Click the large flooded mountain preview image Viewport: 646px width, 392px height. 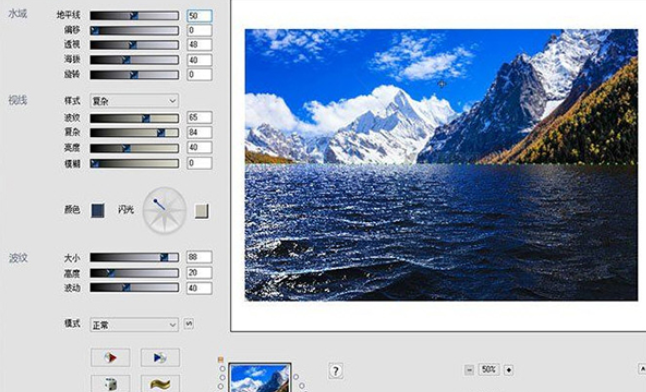pos(441,165)
